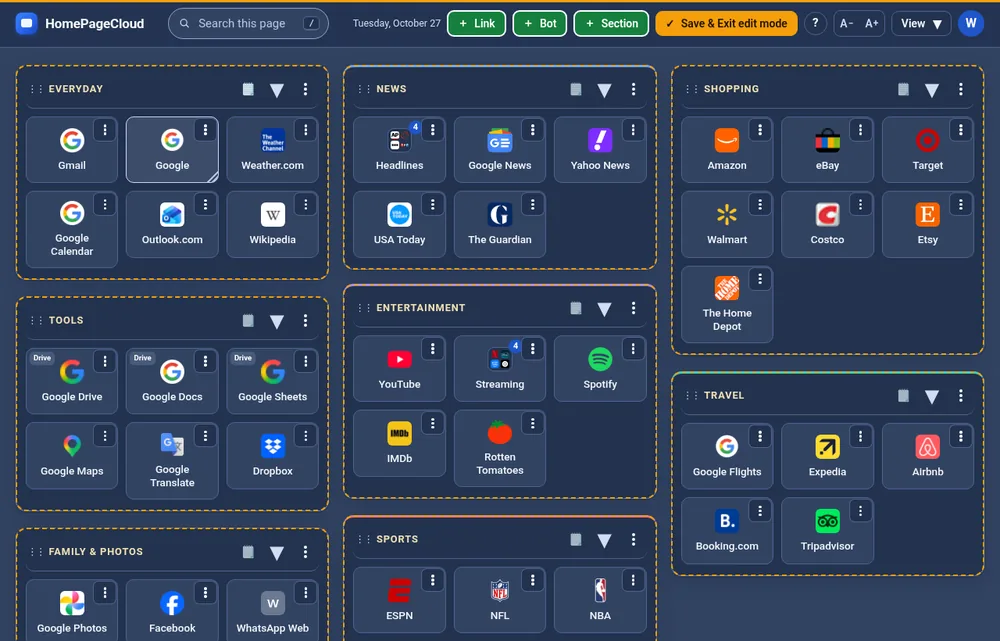Click the Travel section note icon

coord(903,395)
